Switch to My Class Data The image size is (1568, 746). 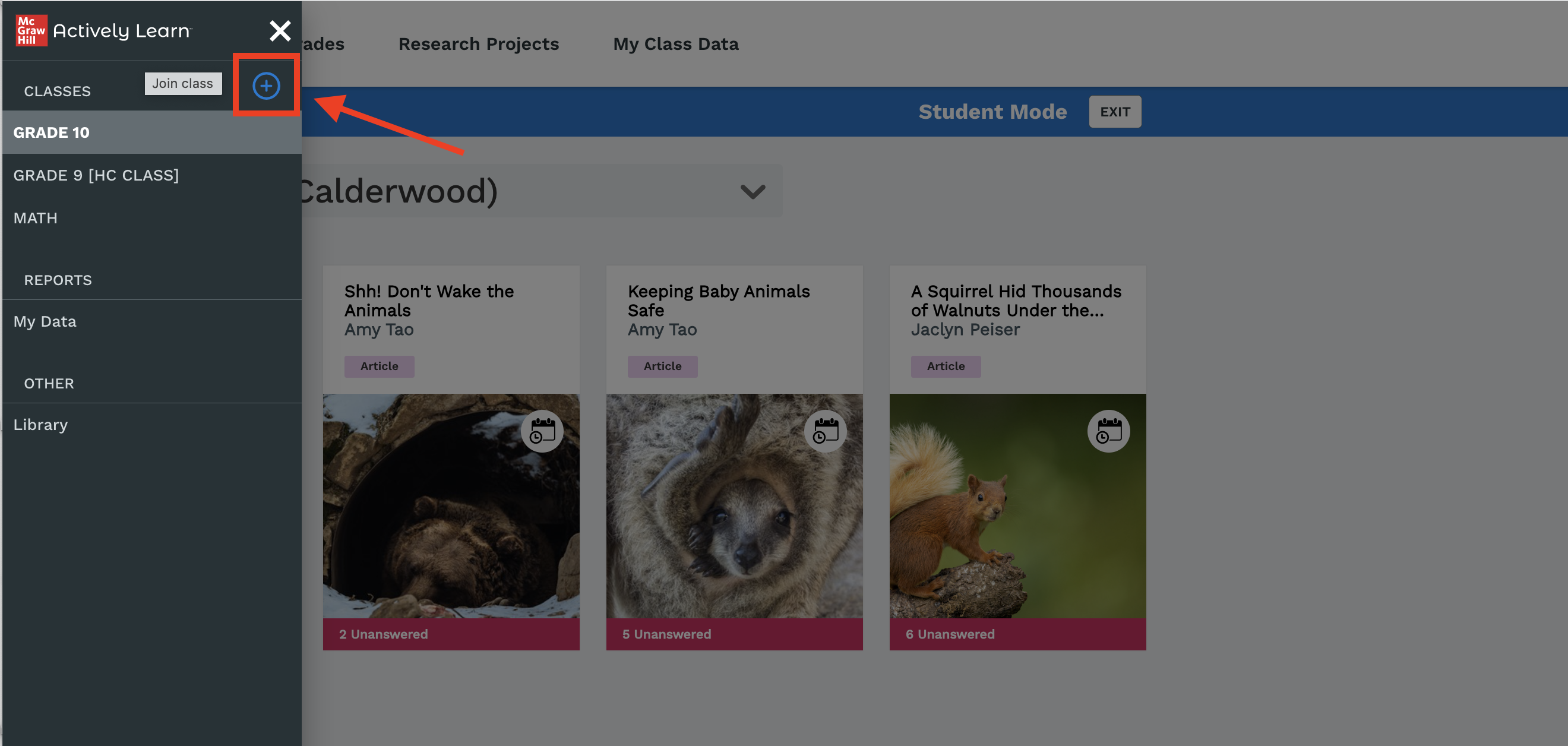click(676, 43)
